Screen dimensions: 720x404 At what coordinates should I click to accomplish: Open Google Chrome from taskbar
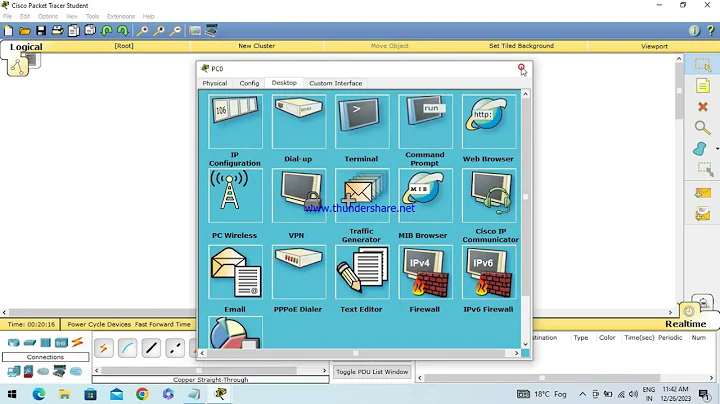[x=142, y=394]
